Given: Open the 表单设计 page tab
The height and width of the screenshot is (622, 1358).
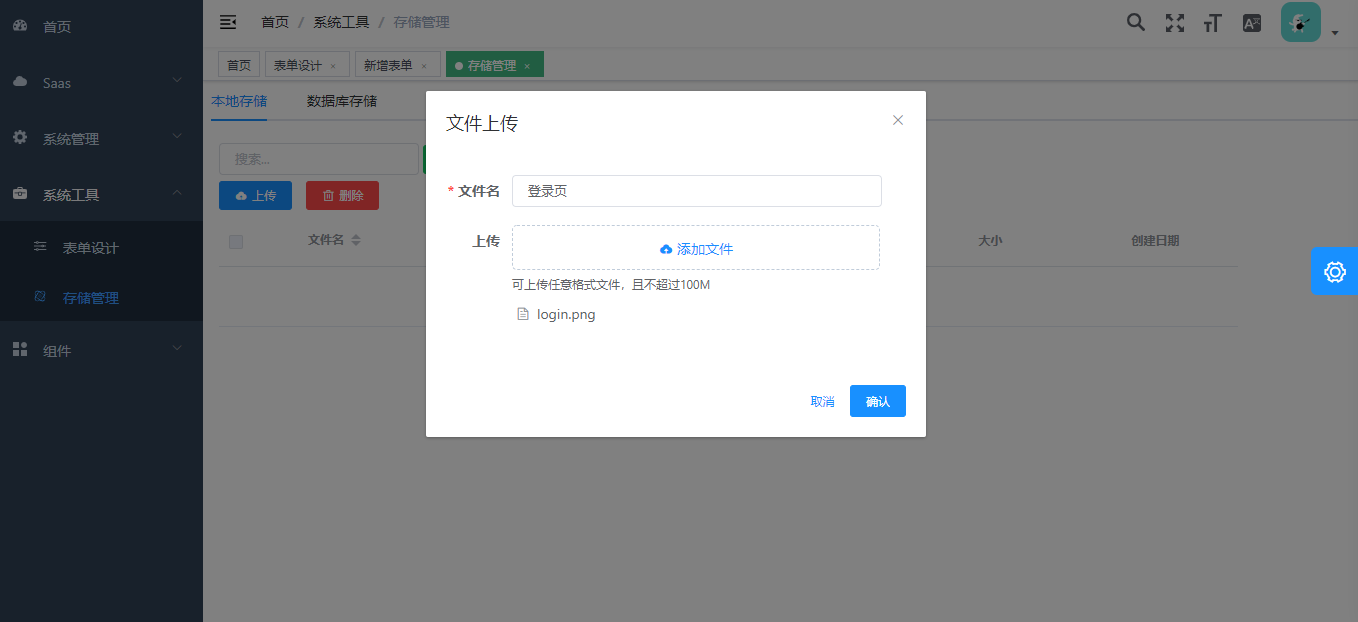Looking at the screenshot, I should [298, 65].
